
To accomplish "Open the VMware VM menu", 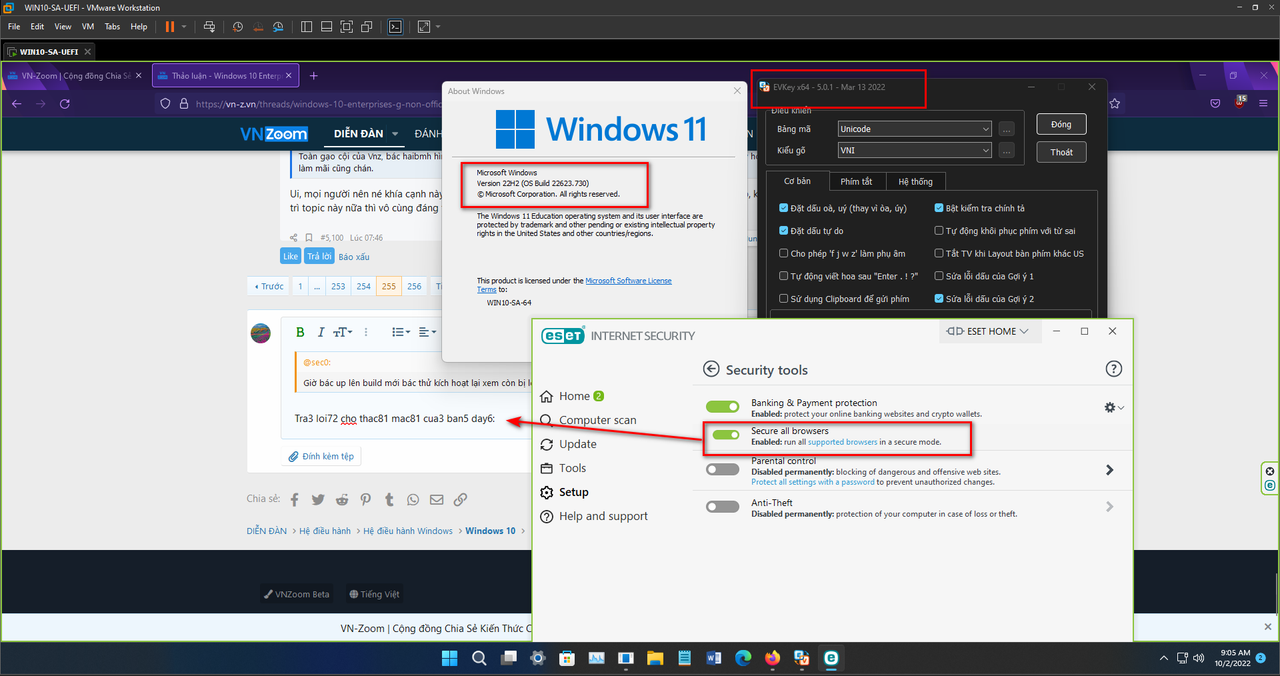I will (x=87, y=26).
